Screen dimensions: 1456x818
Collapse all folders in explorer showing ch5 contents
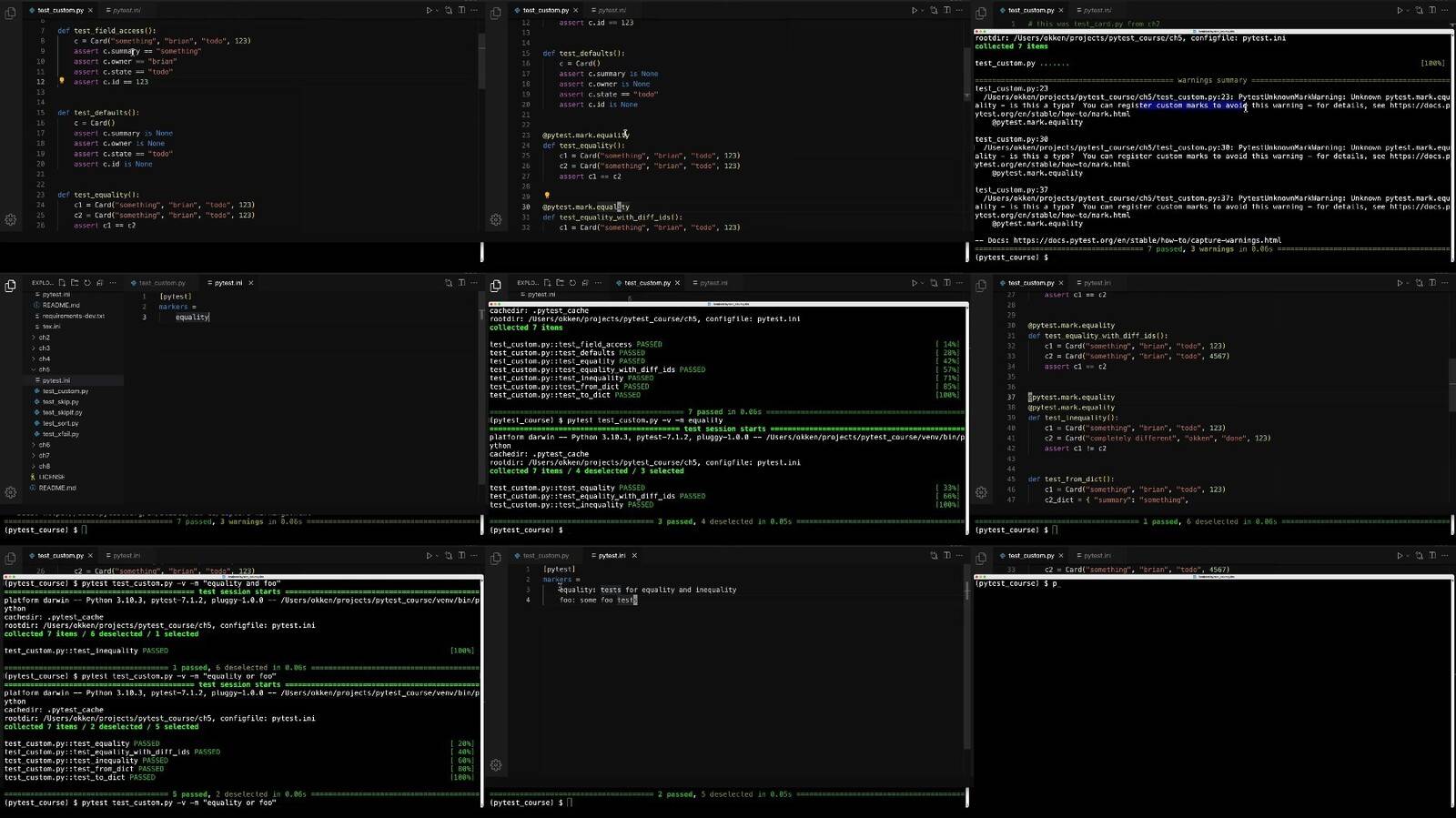click(x=100, y=283)
